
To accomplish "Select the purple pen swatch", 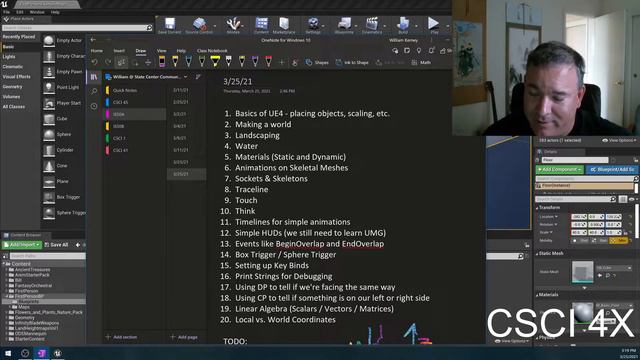I will coord(255,62).
